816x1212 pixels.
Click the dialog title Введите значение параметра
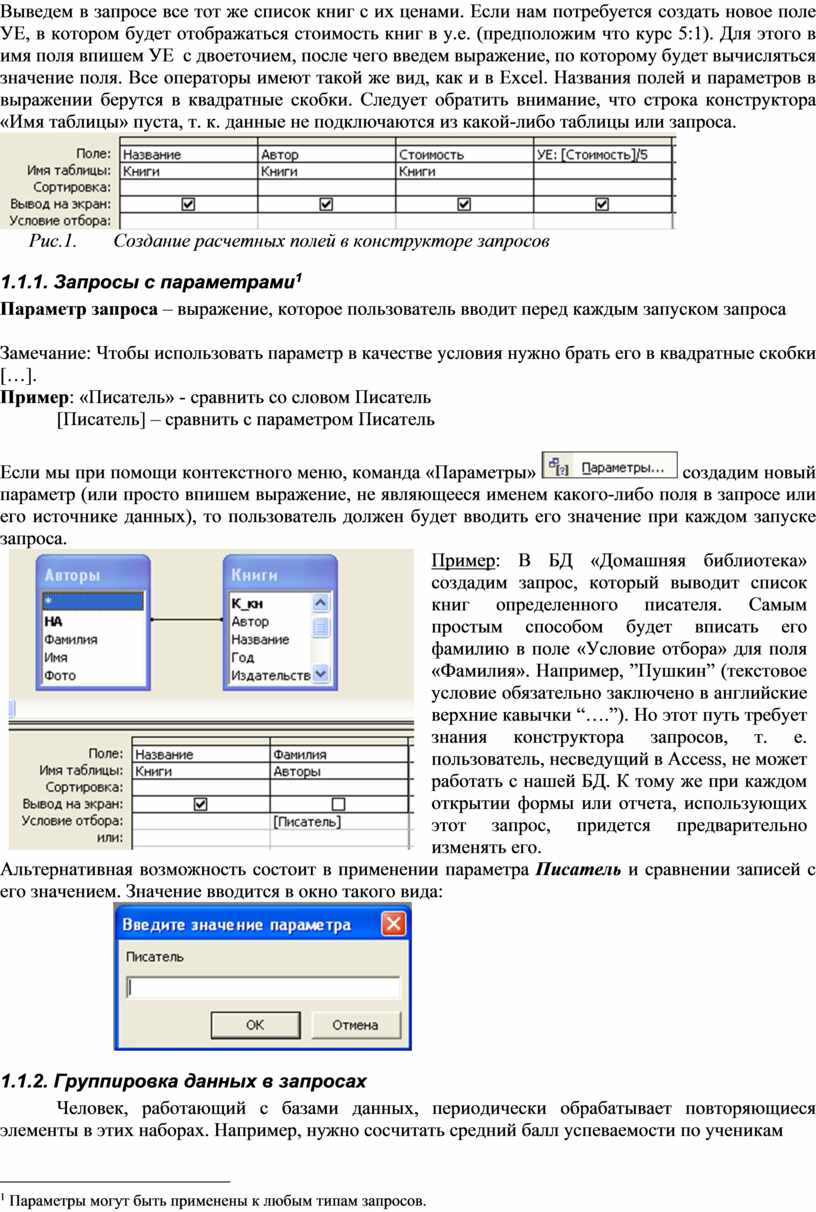point(237,925)
